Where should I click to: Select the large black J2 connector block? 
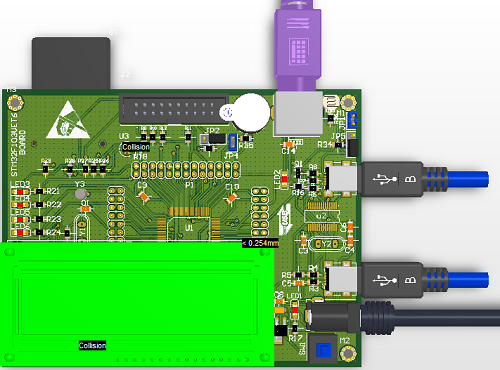(x=71, y=63)
